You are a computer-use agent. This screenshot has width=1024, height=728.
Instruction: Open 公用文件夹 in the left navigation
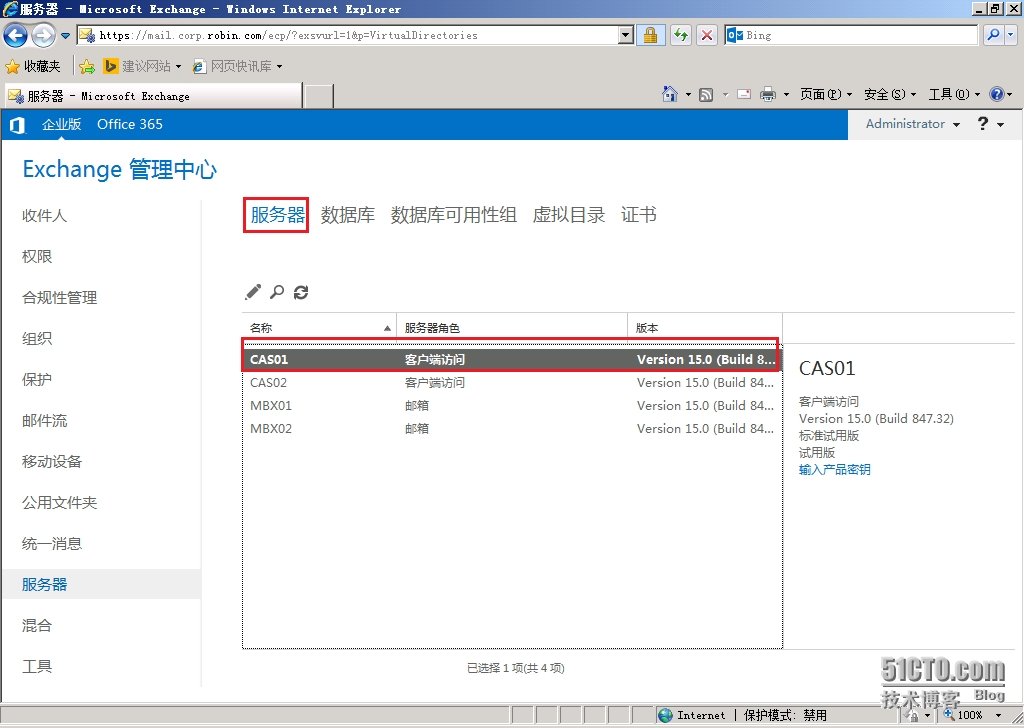59,503
